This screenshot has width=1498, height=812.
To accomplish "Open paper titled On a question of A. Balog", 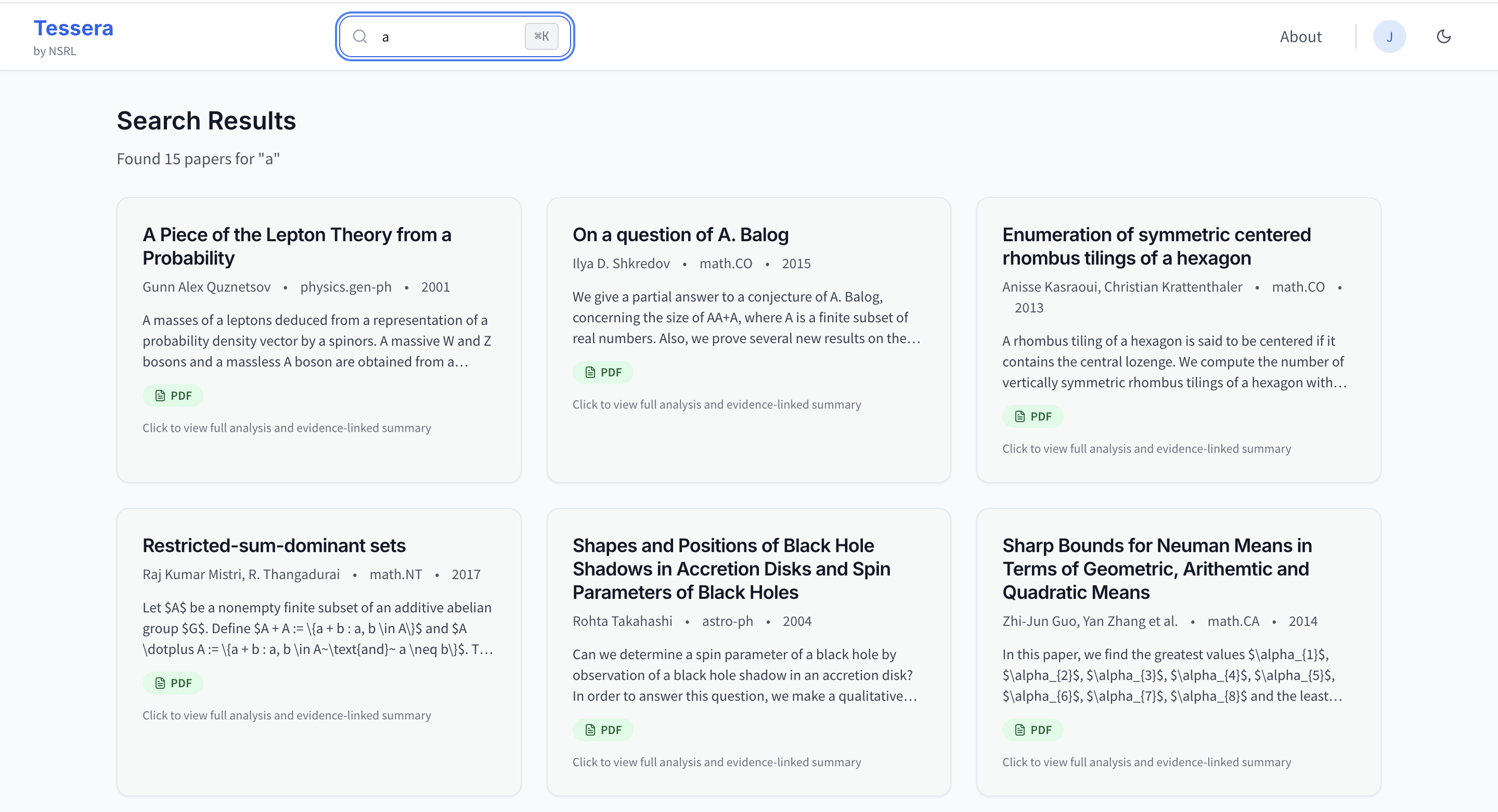I will coord(680,235).
